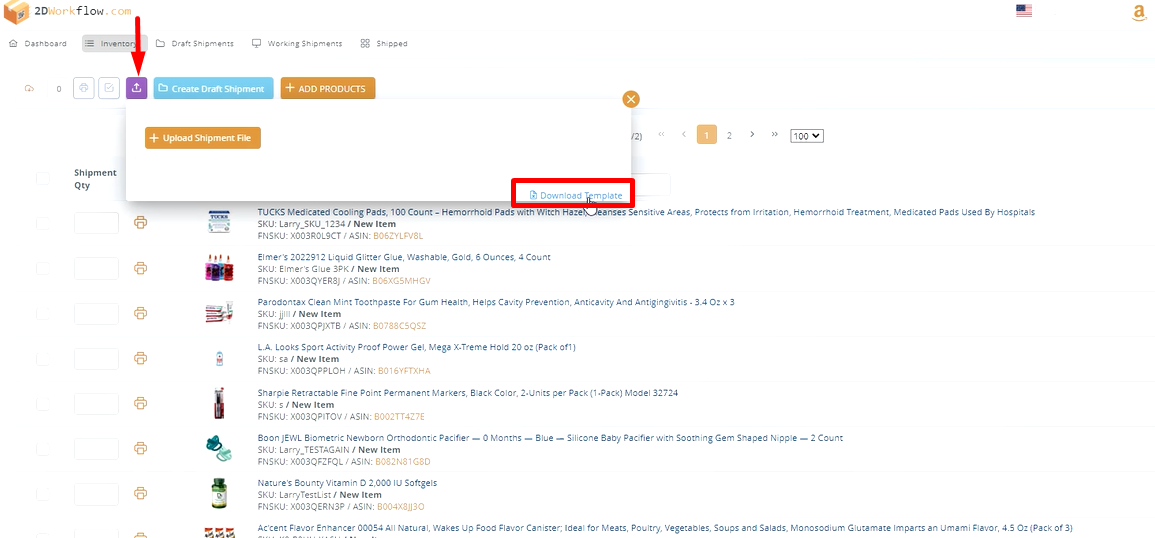The height and width of the screenshot is (538, 1155).
Task: Close the upload popup with orange X
Action: [630, 99]
